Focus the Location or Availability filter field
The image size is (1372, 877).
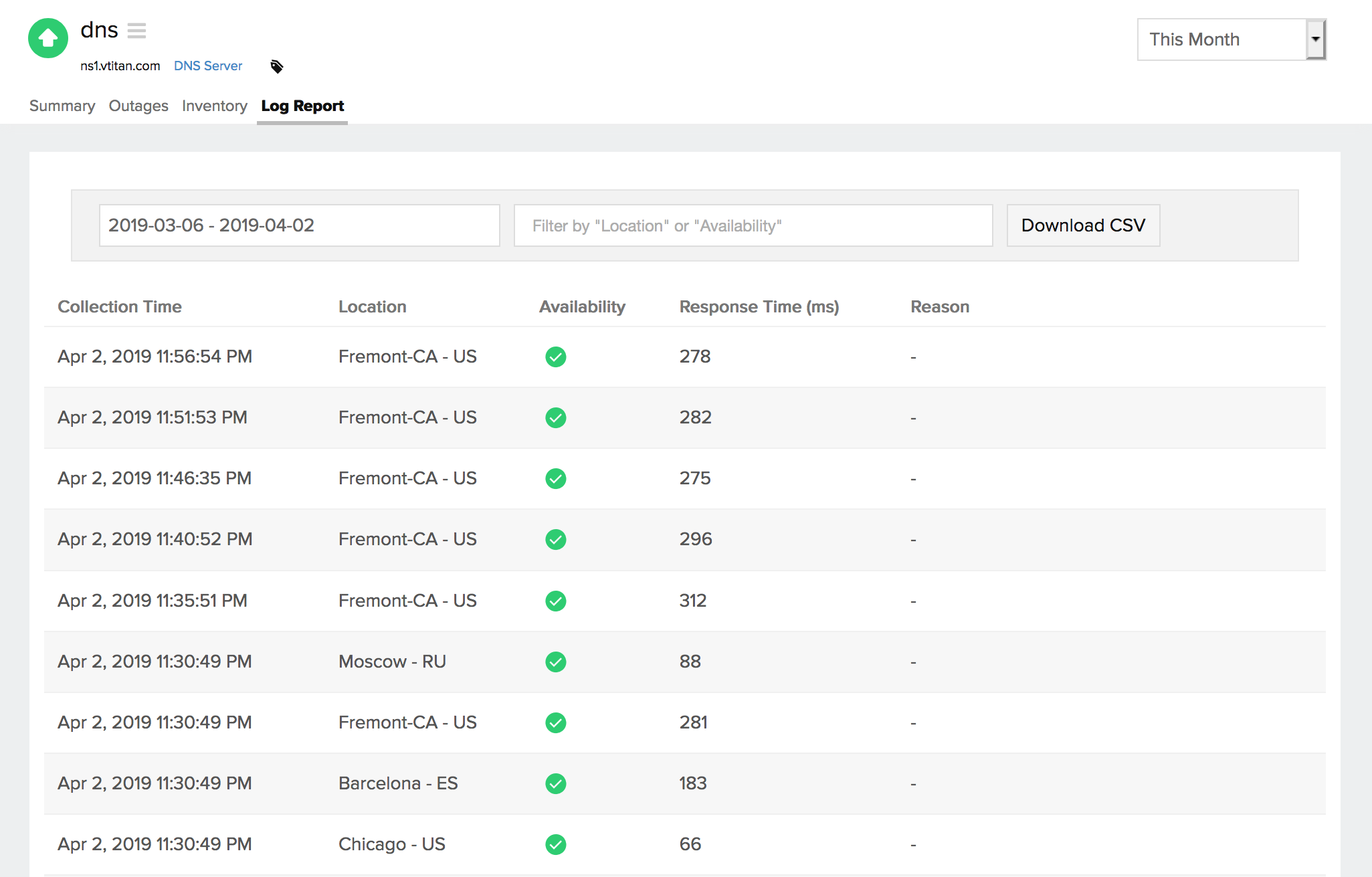(x=753, y=225)
